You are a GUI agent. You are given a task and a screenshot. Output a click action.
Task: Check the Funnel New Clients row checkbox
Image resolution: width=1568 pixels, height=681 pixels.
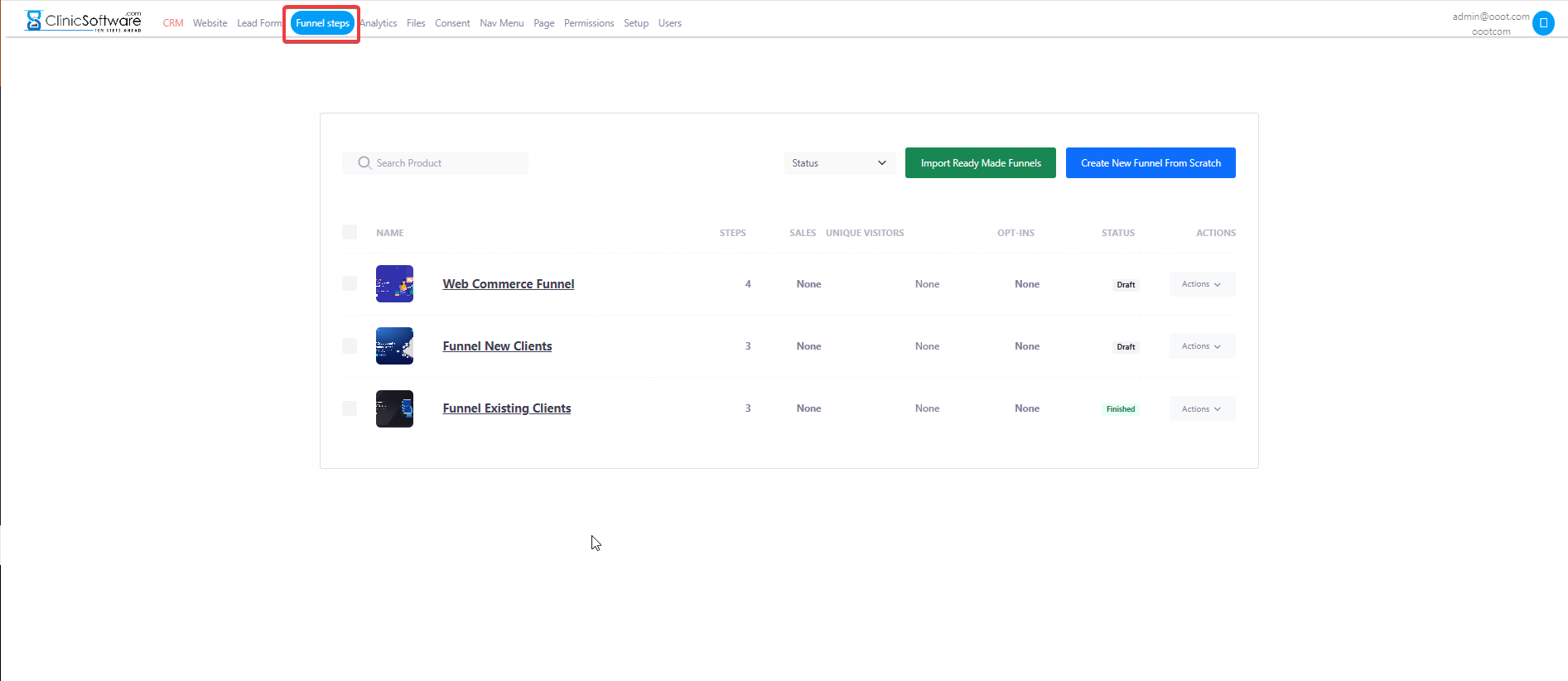(350, 346)
